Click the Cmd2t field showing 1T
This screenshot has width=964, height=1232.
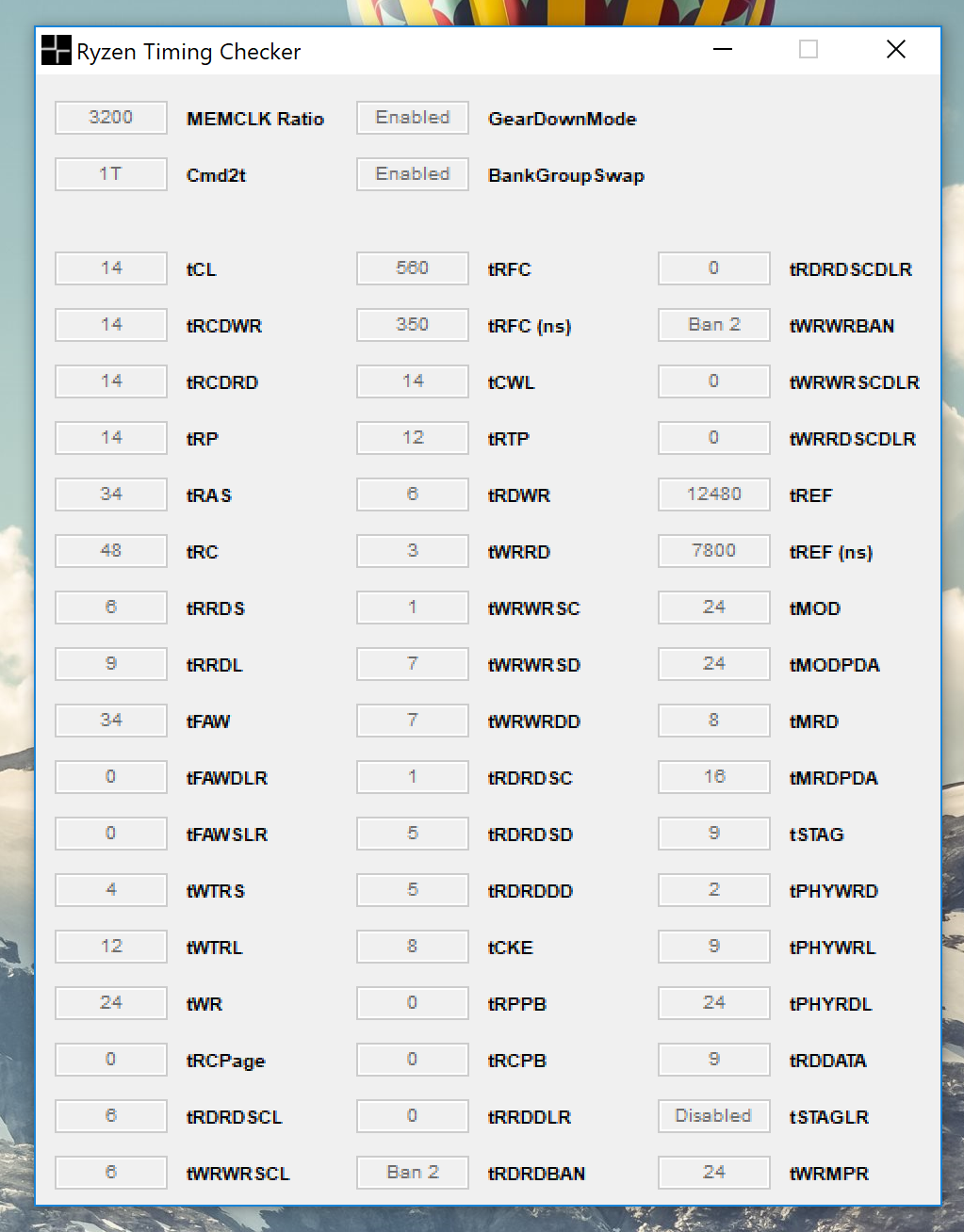111,174
